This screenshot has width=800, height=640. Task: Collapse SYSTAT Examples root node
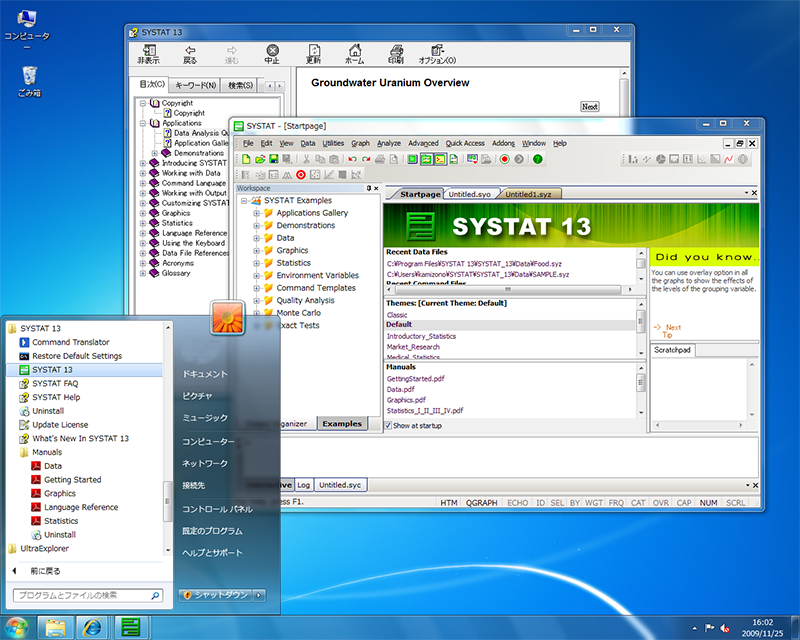pos(244,201)
